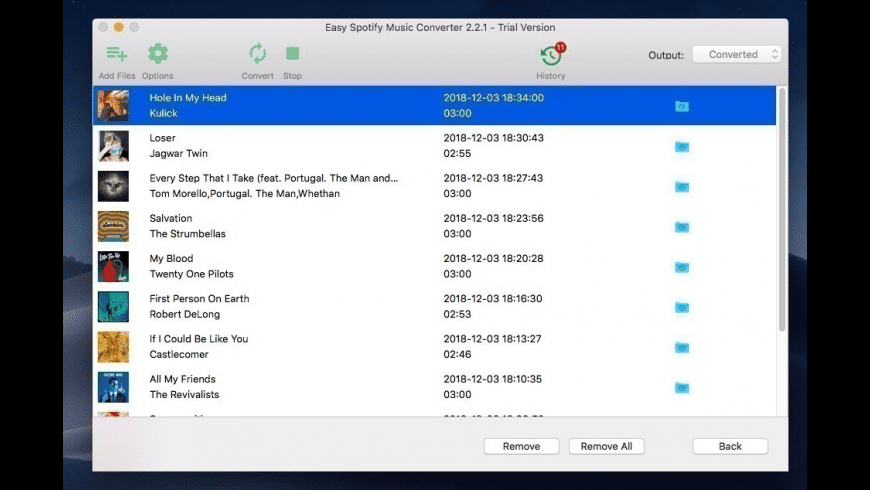870x490 pixels.
Task: Click the Remove button
Action: 521,446
